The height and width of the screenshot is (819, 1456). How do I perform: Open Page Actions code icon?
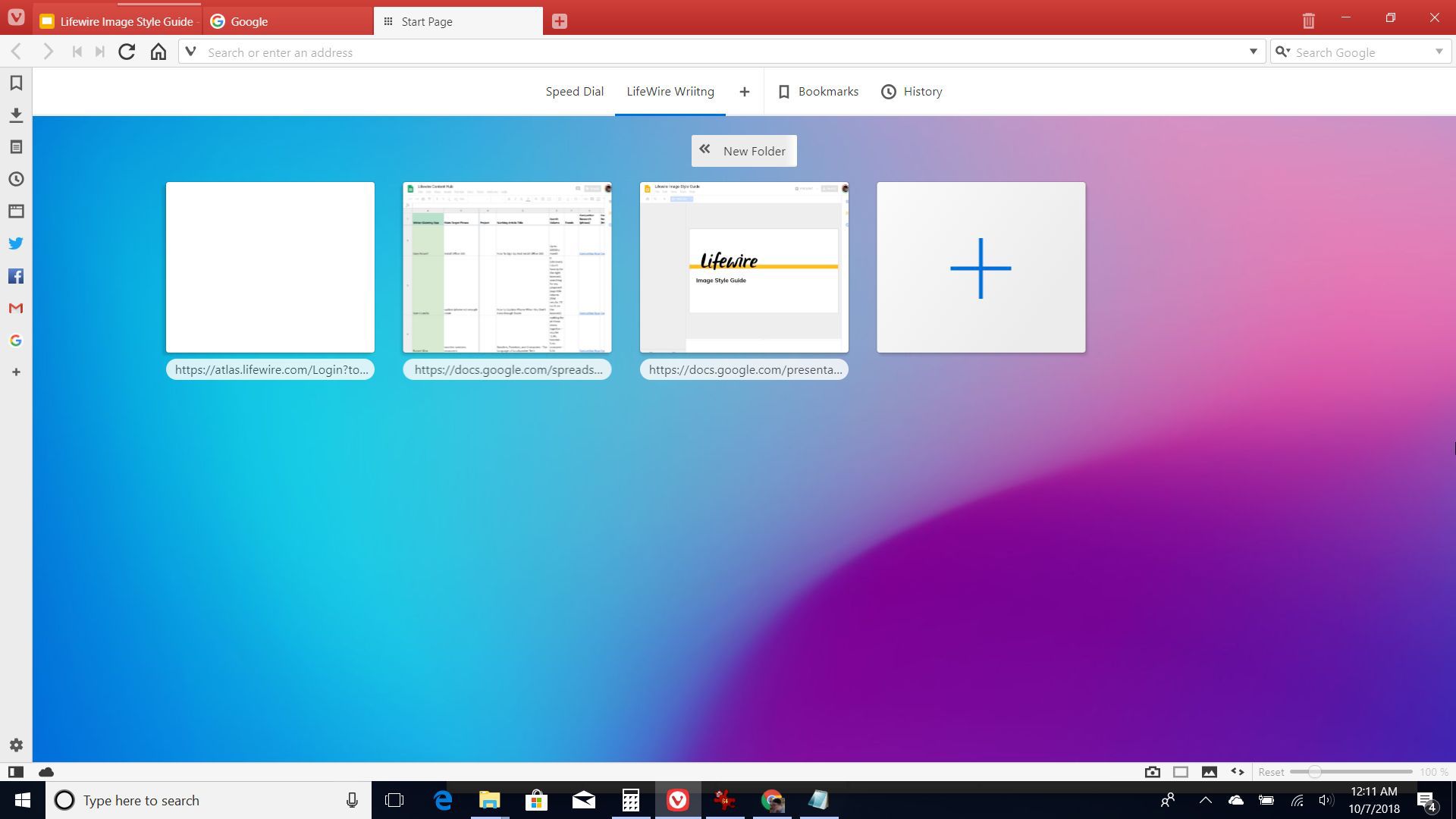point(1238,772)
